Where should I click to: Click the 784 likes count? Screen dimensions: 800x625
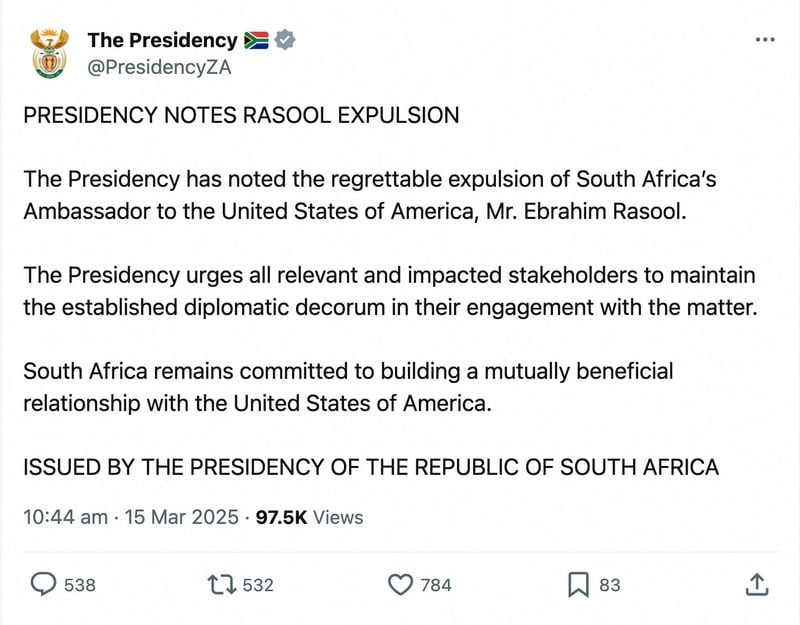[x=436, y=585]
